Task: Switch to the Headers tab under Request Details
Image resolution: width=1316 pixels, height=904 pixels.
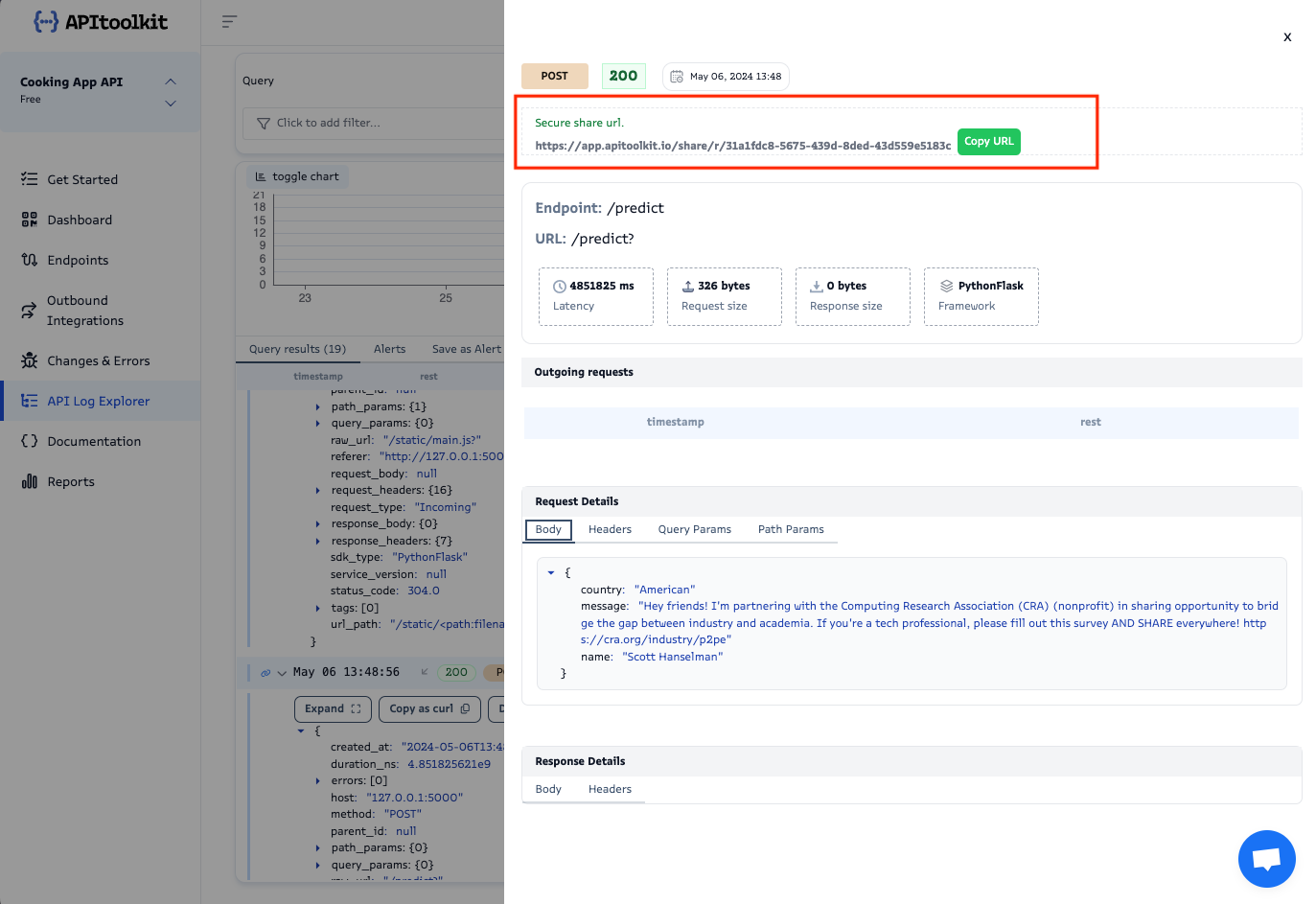Action: pyautogui.click(x=610, y=529)
